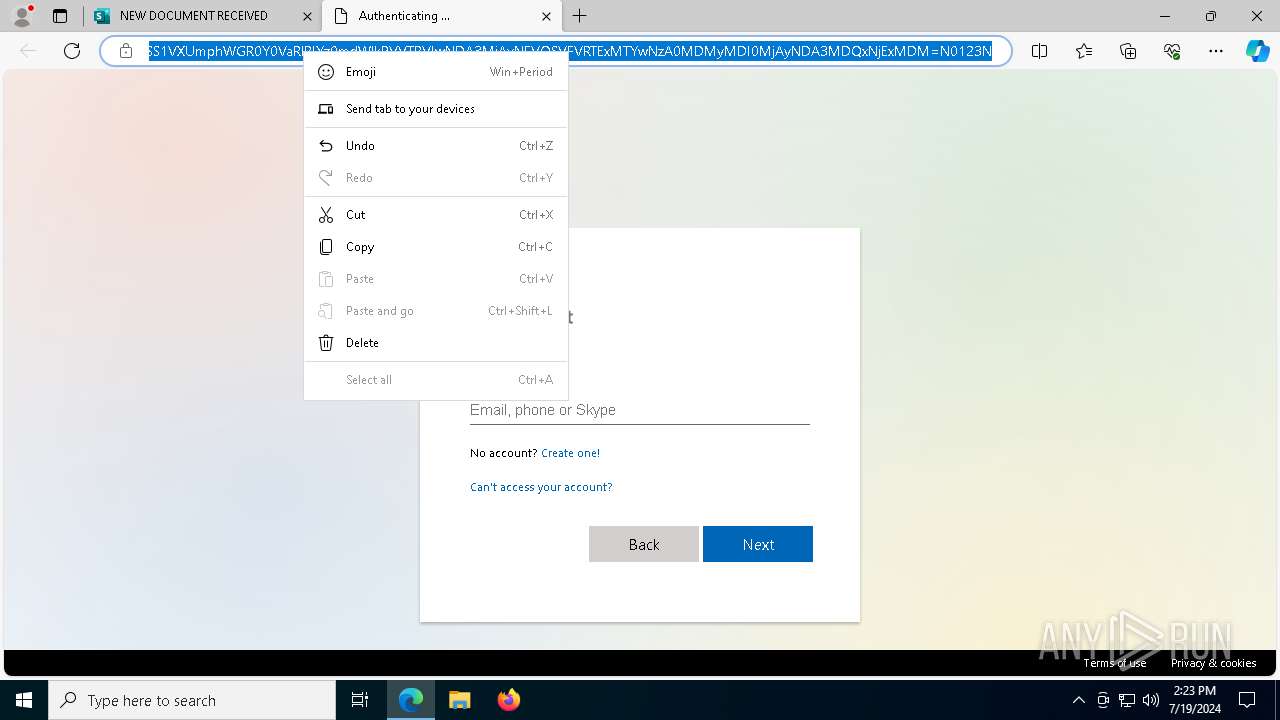Refresh the page
Viewport: 1280px width, 720px height.
(72, 51)
